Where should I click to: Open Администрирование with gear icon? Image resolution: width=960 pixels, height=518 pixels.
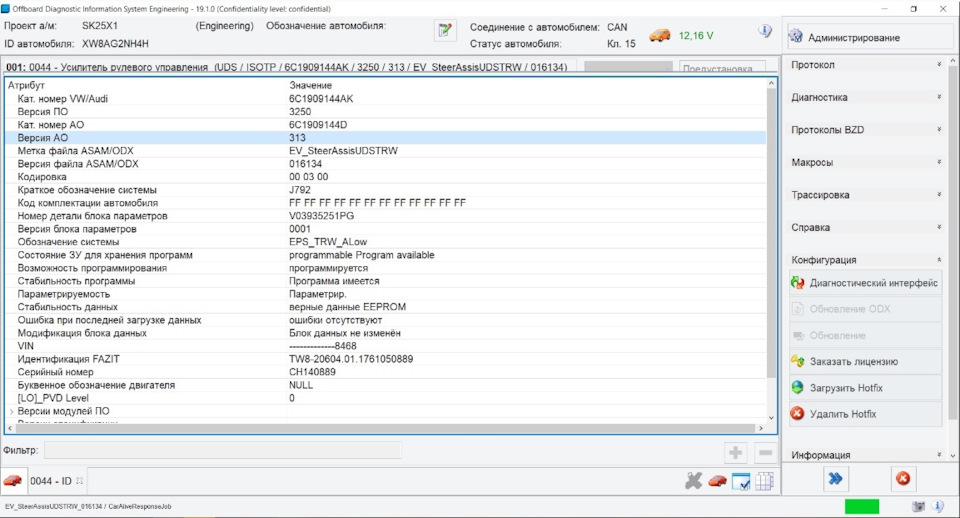870,37
